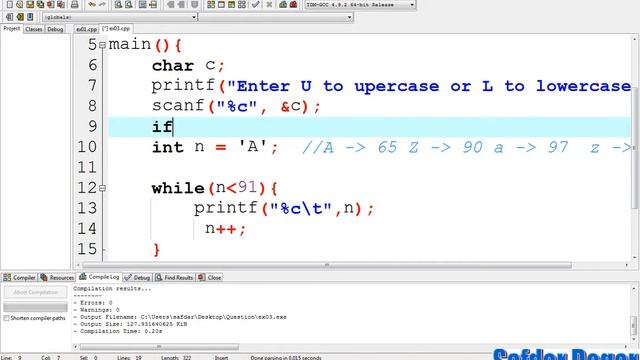The width and height of the screenshot is (640, 360).
Task: Click the Print icon
Action: [x=74, y=5]
